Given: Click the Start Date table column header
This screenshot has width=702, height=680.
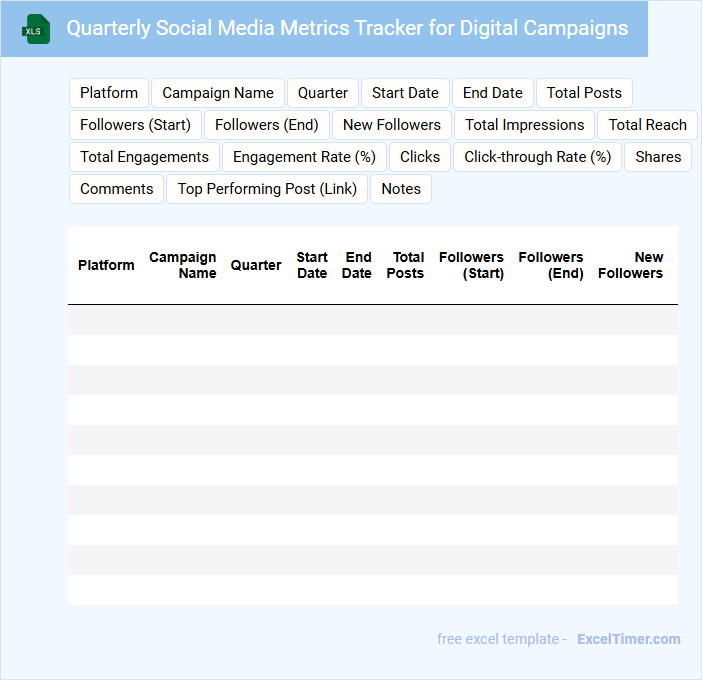Looking at the screenshot, I should coord(312,265).
